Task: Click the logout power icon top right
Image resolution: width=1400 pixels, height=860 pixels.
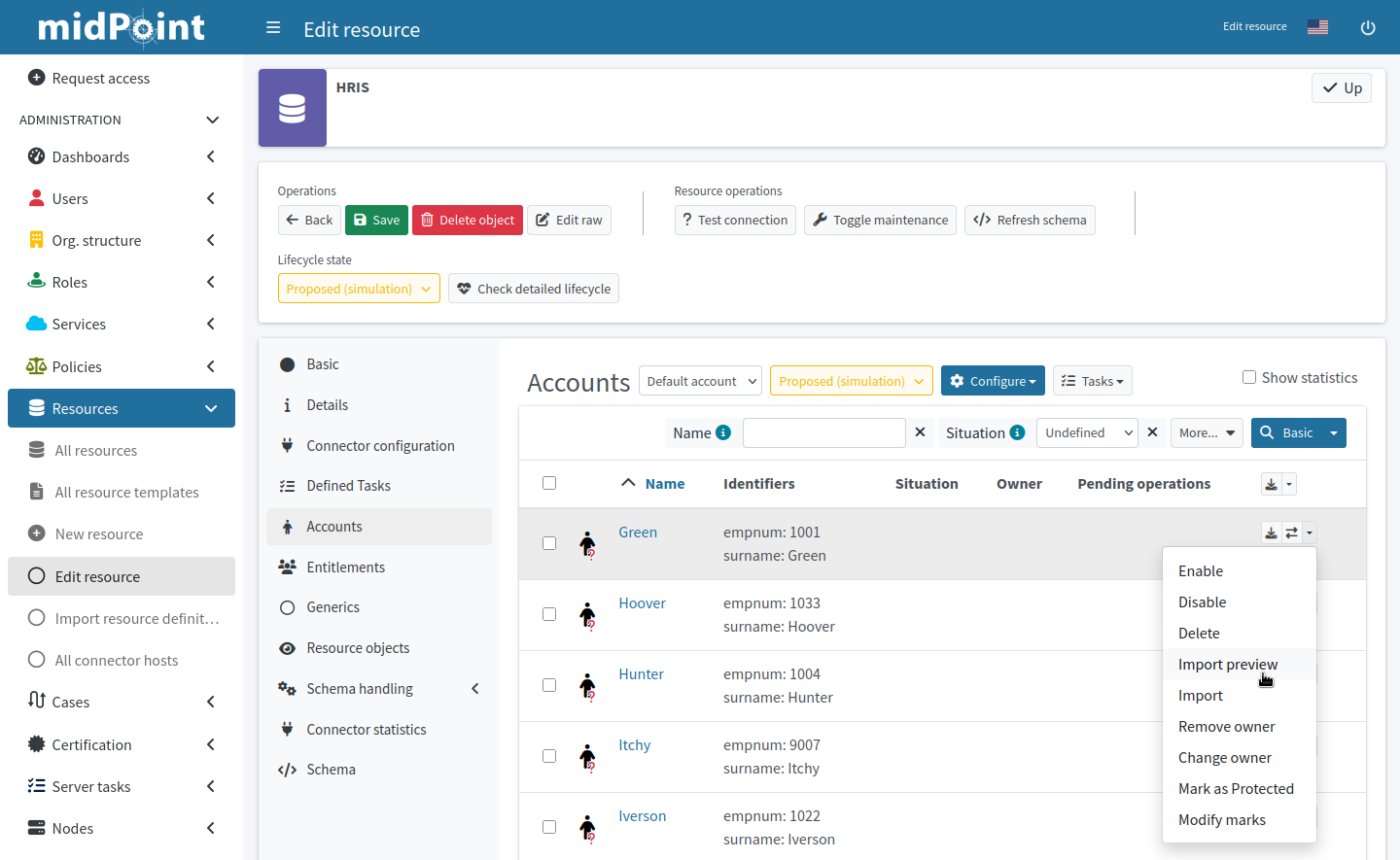Action: pos(1368,27)
